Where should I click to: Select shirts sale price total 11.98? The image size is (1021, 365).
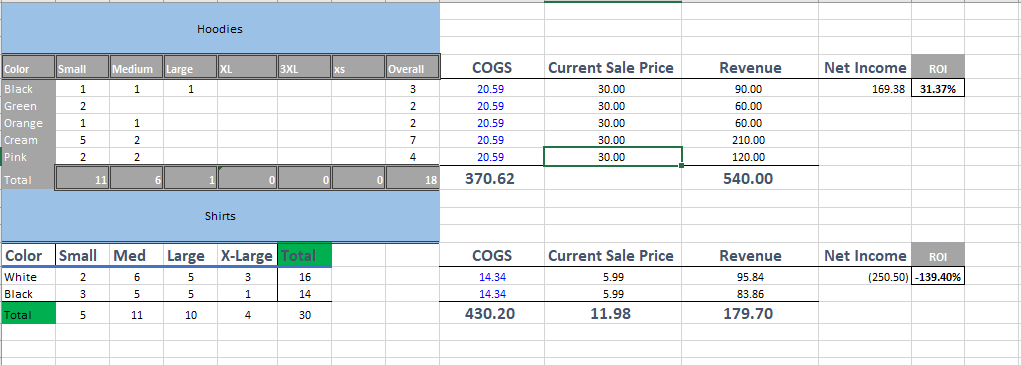613,314
